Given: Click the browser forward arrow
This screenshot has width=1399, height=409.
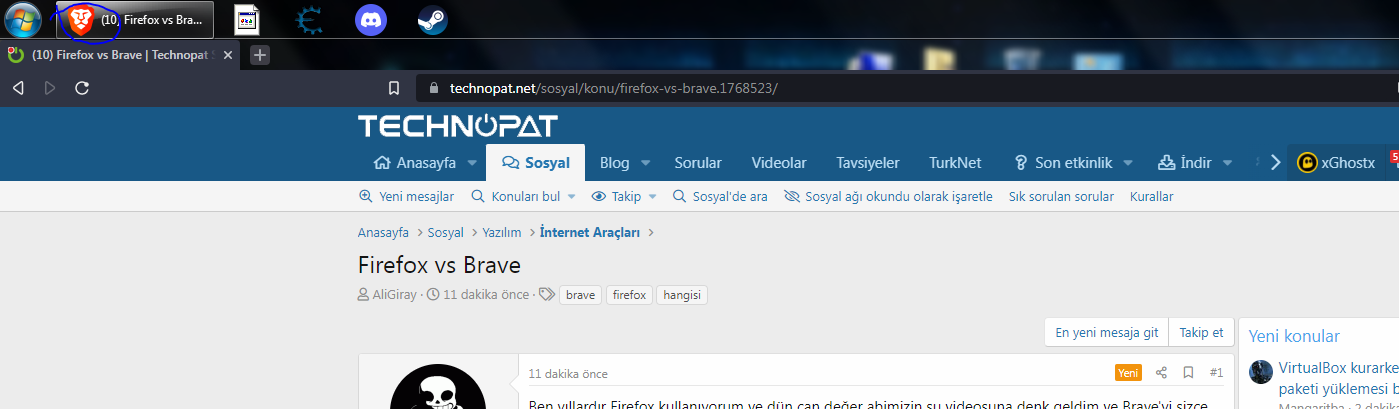Looking at the screenshot, I should click(x=50, y=88).
